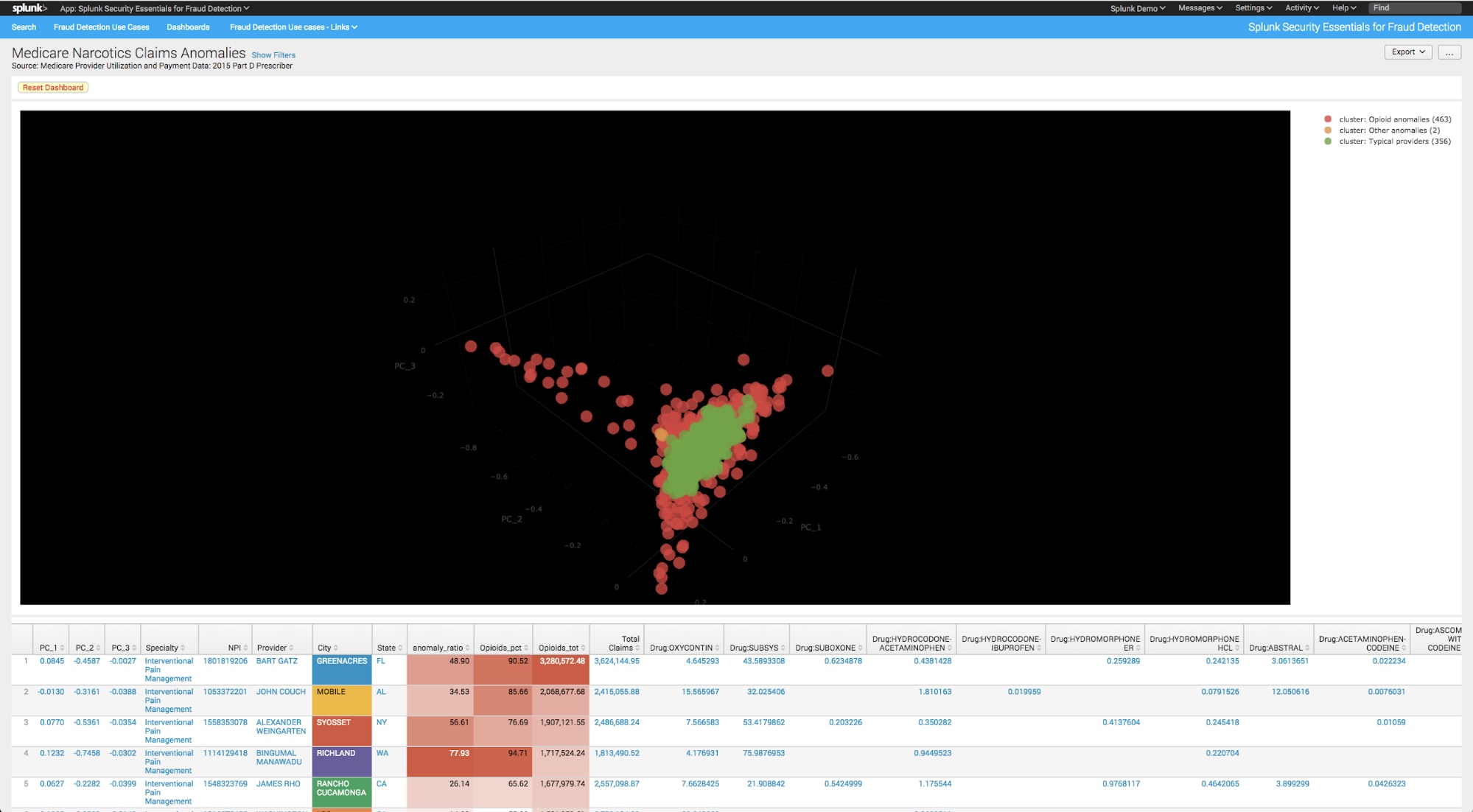This screenshot has width=1473, height=812.
Task: Open Fraud Detection Use Cases tab
Action: pos(101,27)
